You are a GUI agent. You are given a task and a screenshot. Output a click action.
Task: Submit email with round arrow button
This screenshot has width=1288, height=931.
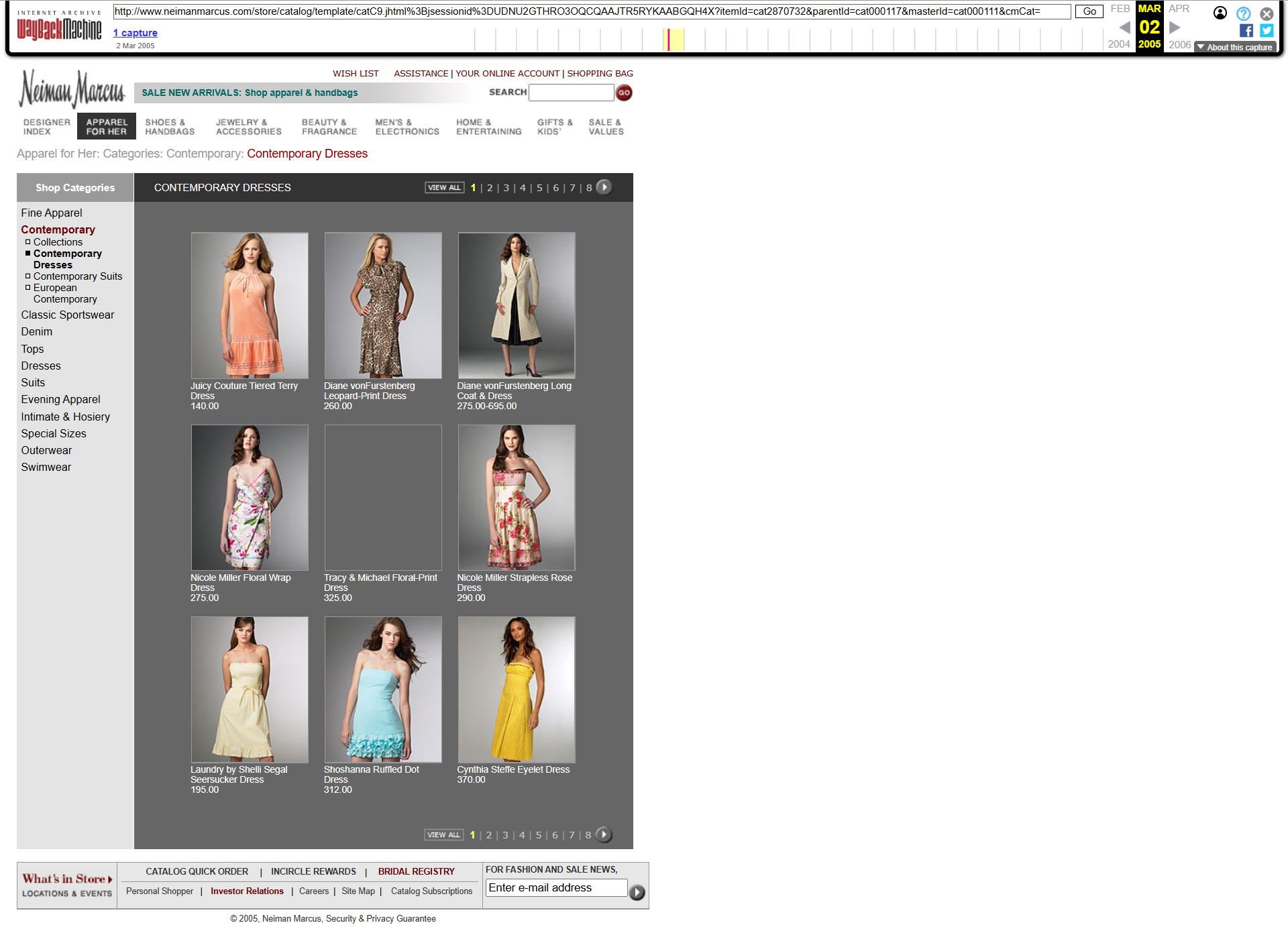click(637, 892)
